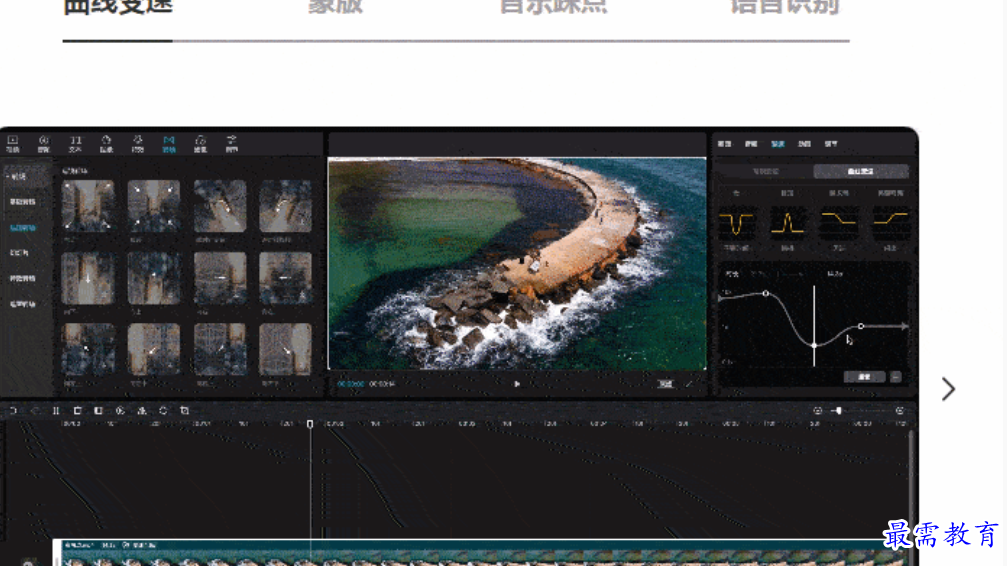Zoom in timeline with the plus circle icon
The height and width of the screenshot is (566, 1007).
pos(900,411)
